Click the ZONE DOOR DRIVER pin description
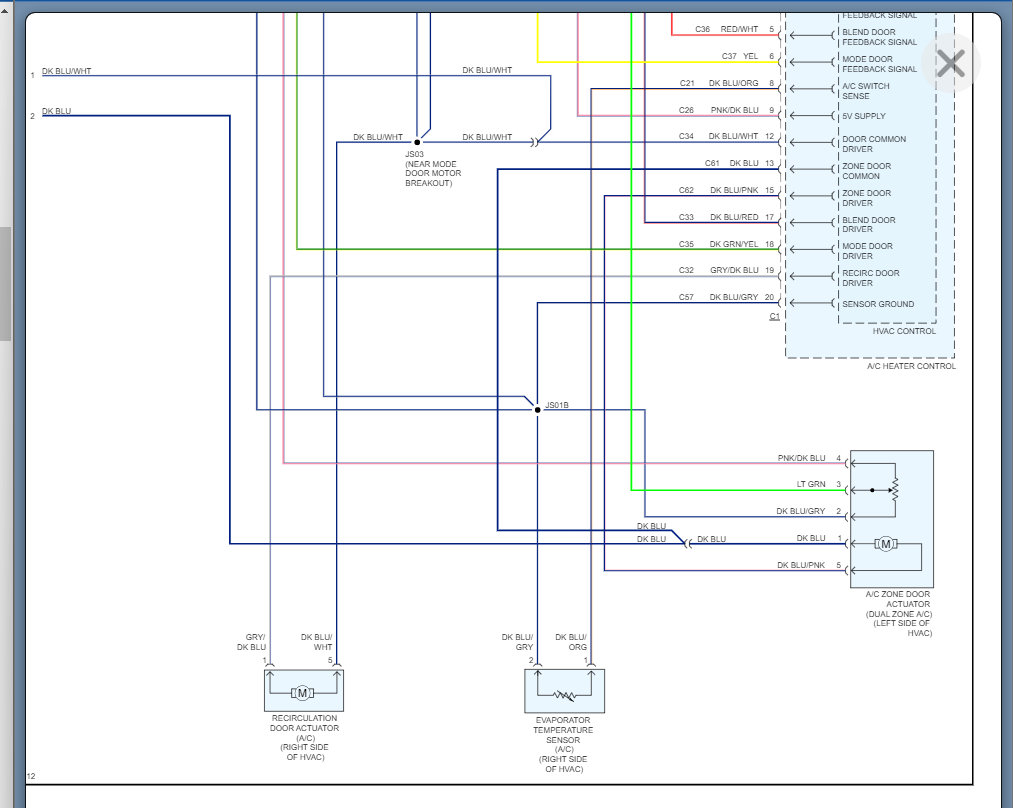 coord(866,198)
